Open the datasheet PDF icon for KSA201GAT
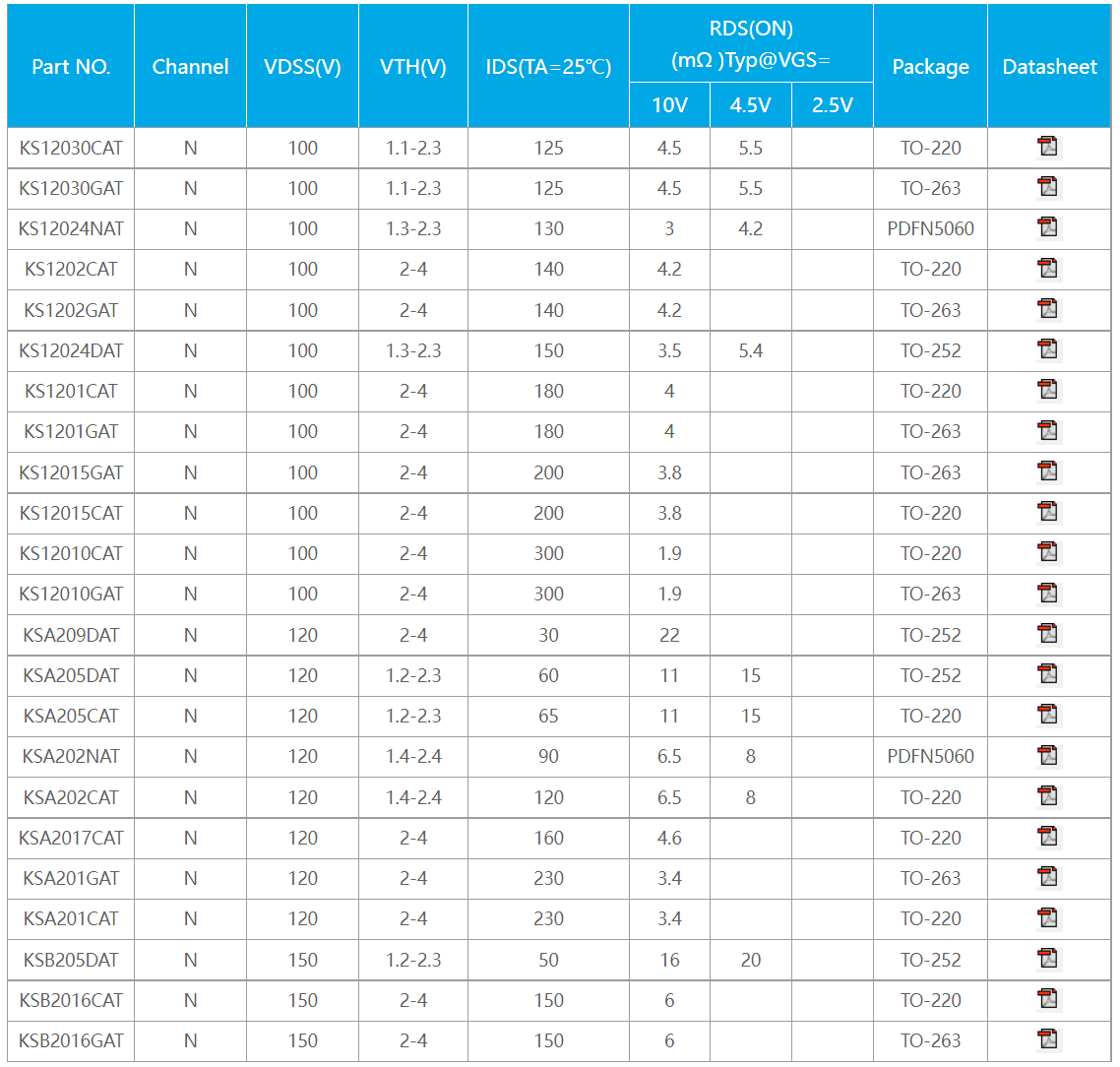The width and height of the screenshot is (1120, 1067). (1048, 878)
